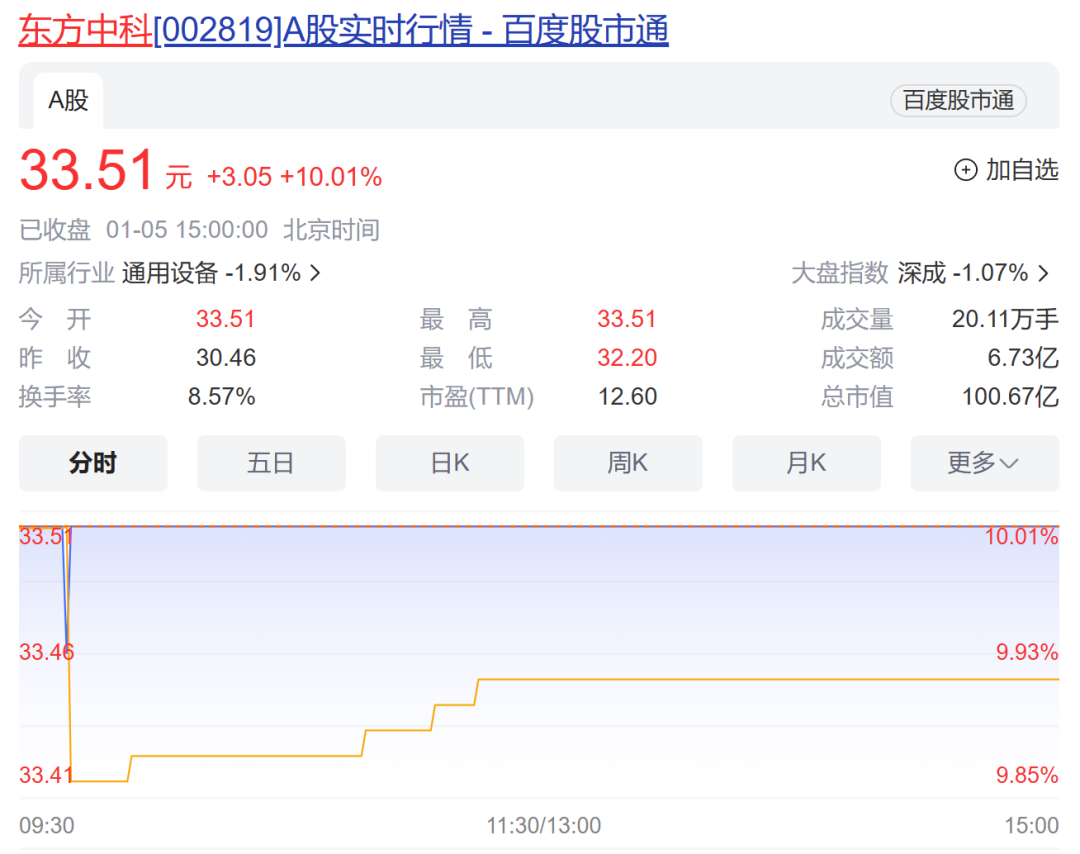Open the 通用设备 industry link
Image resolution: width=1080 pixels, height=854 pixels.
(x=170, y=273)
